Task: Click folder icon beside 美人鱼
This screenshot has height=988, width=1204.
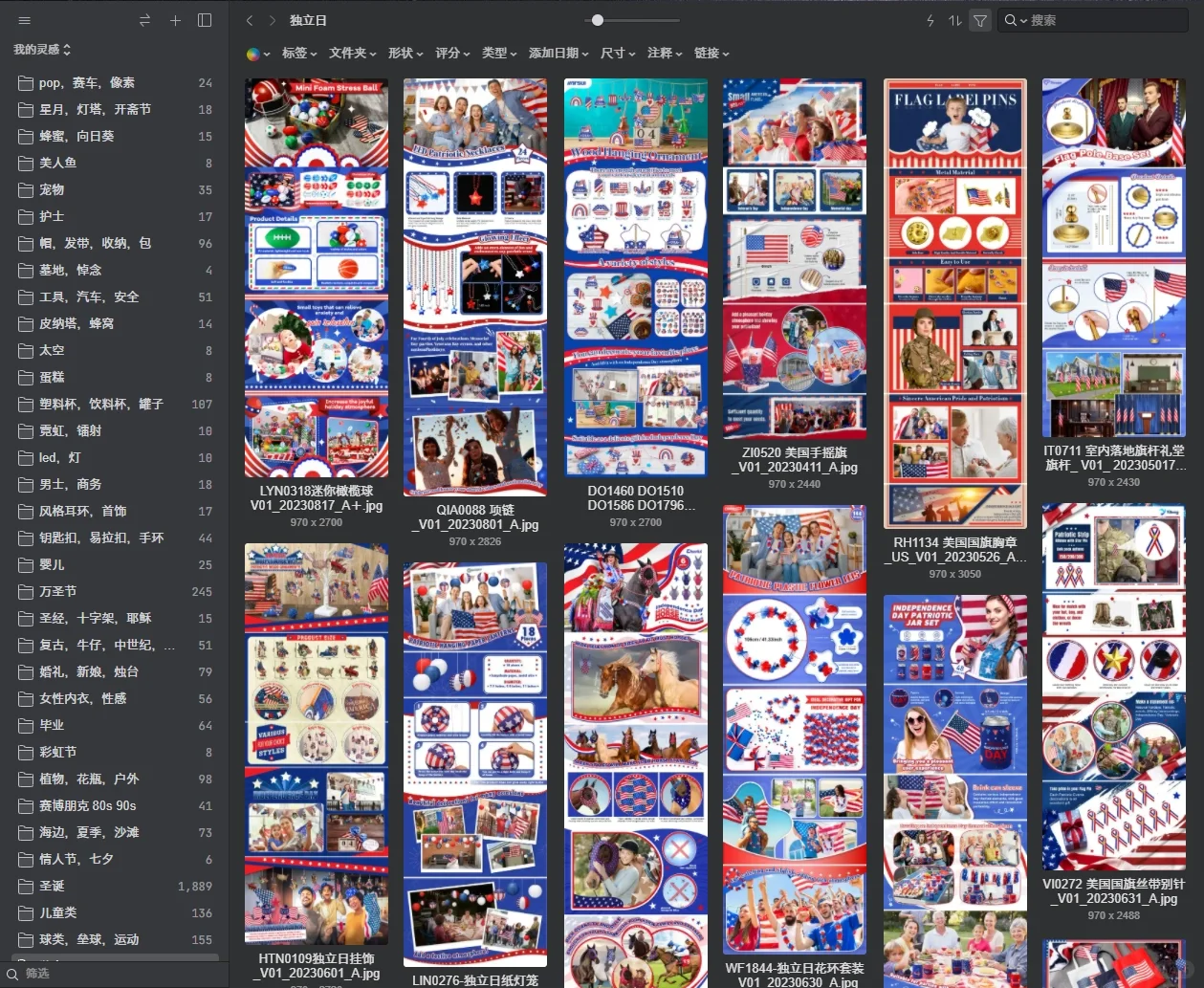Action: (x=26, y=164)
